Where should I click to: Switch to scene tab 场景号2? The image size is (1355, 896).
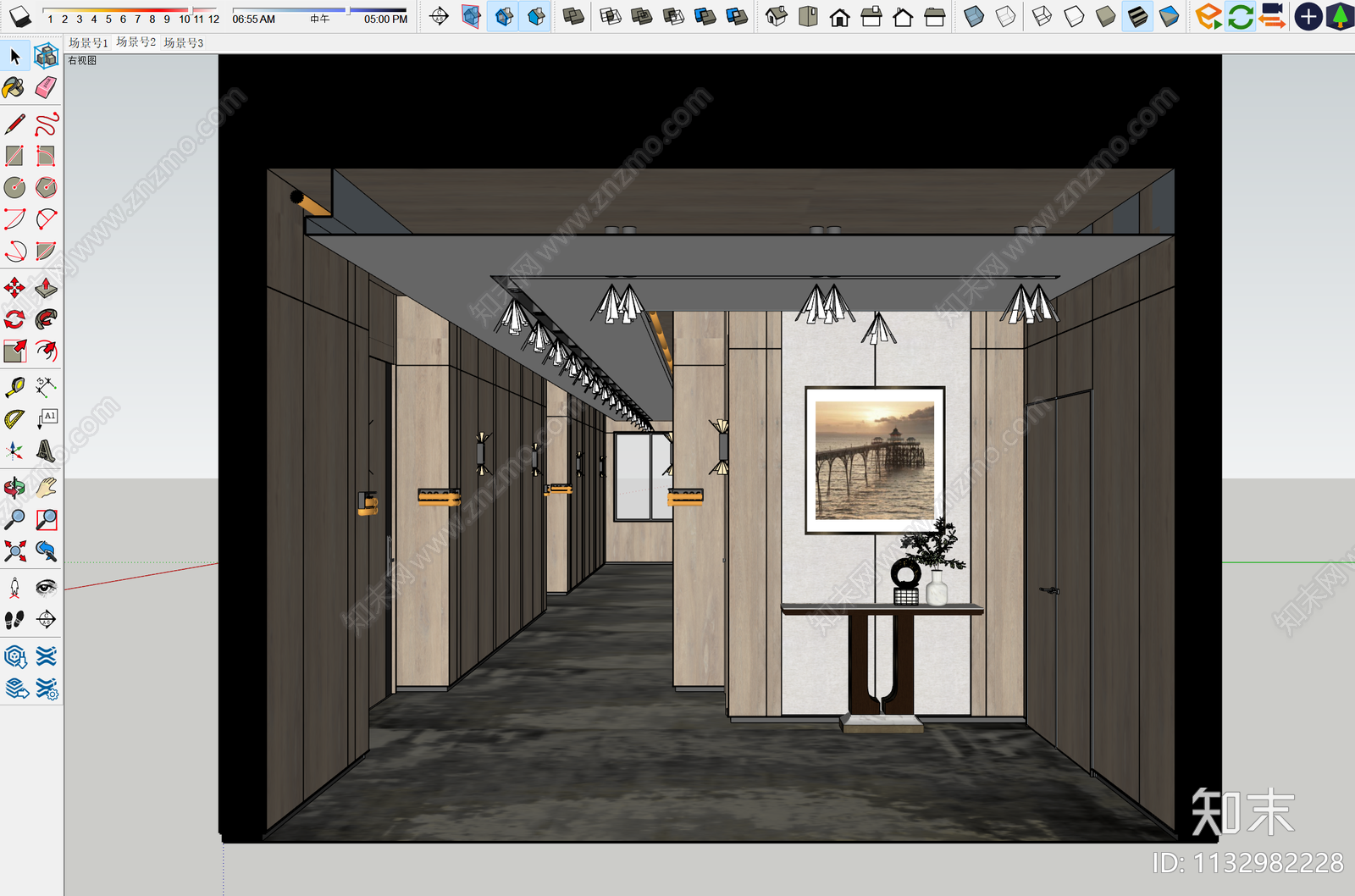click(135, 42)
